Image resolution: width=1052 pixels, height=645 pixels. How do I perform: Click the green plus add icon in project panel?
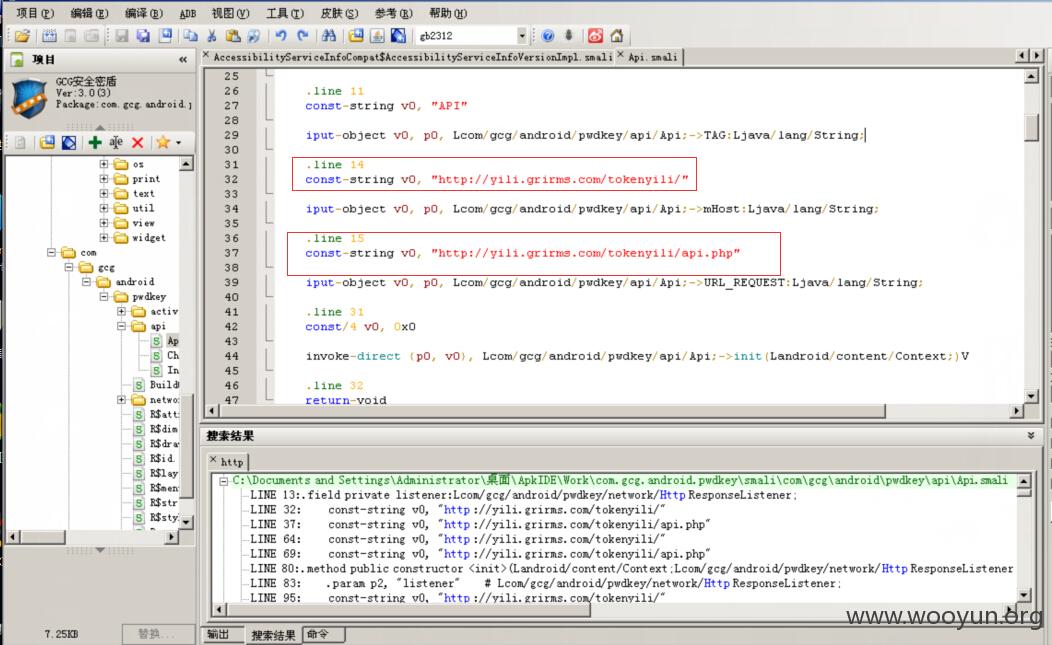[95, 142]
